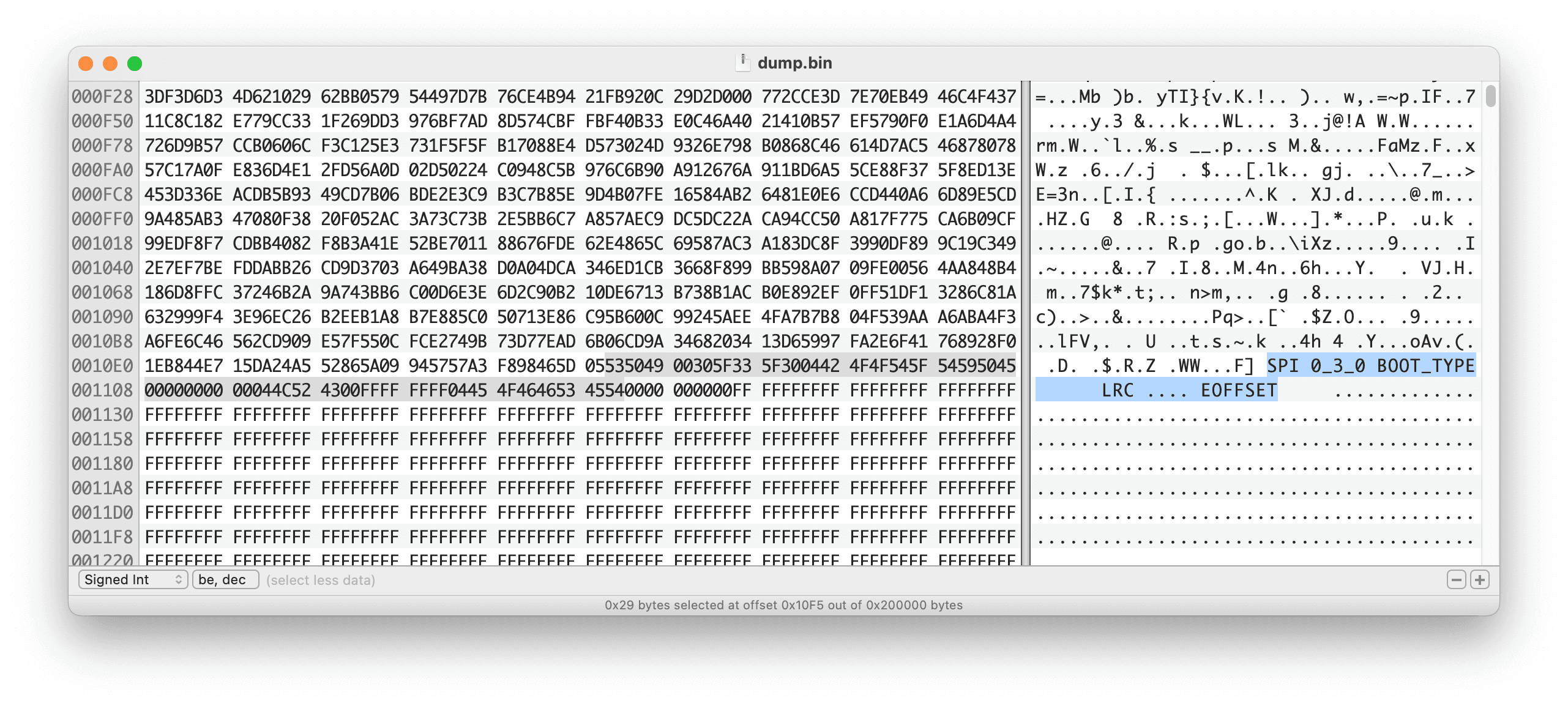Click the plus button to add inspector row
Viewport: 1568px width, 706px height.
[1479, 579]
